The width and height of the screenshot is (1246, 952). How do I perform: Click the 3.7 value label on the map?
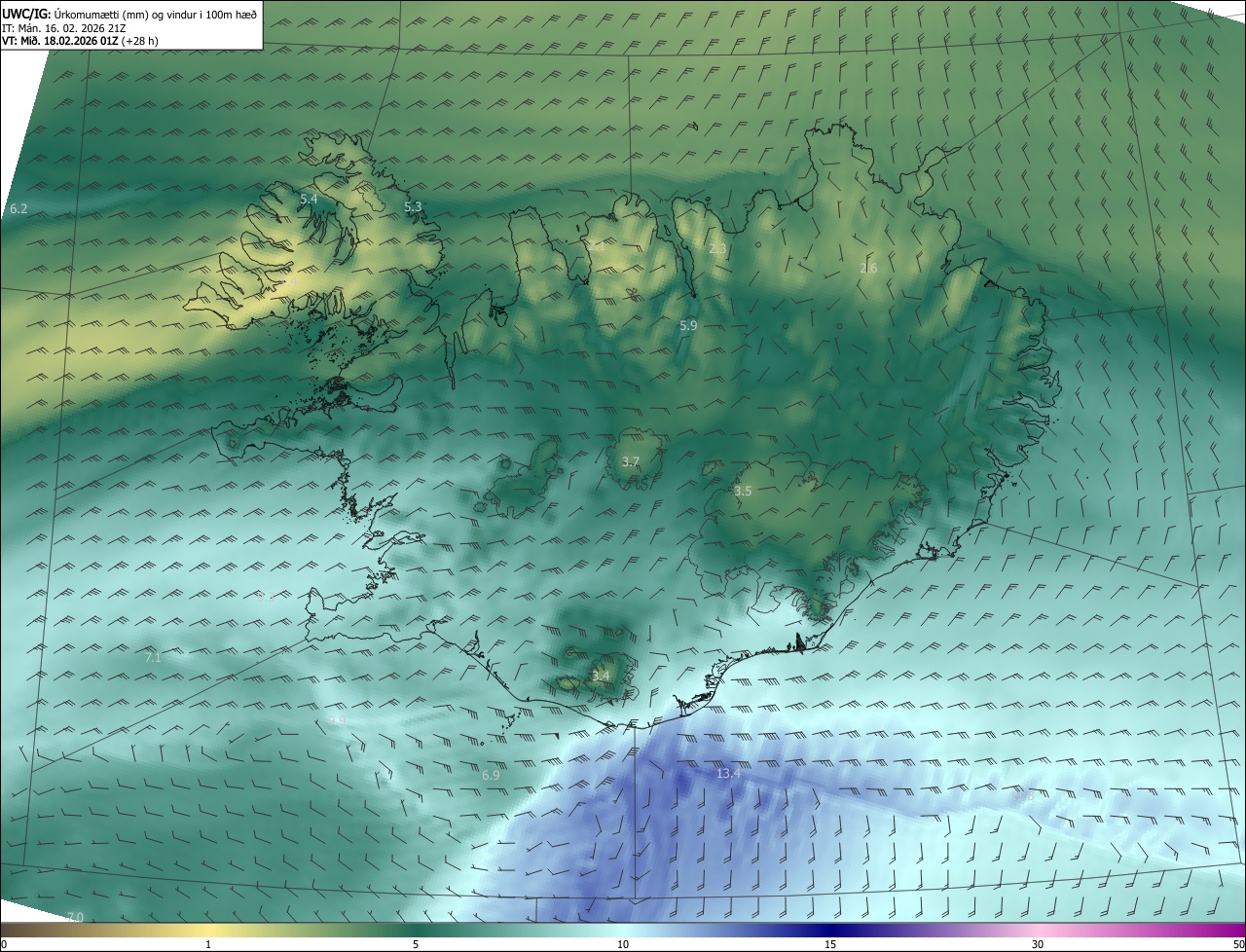630,462
